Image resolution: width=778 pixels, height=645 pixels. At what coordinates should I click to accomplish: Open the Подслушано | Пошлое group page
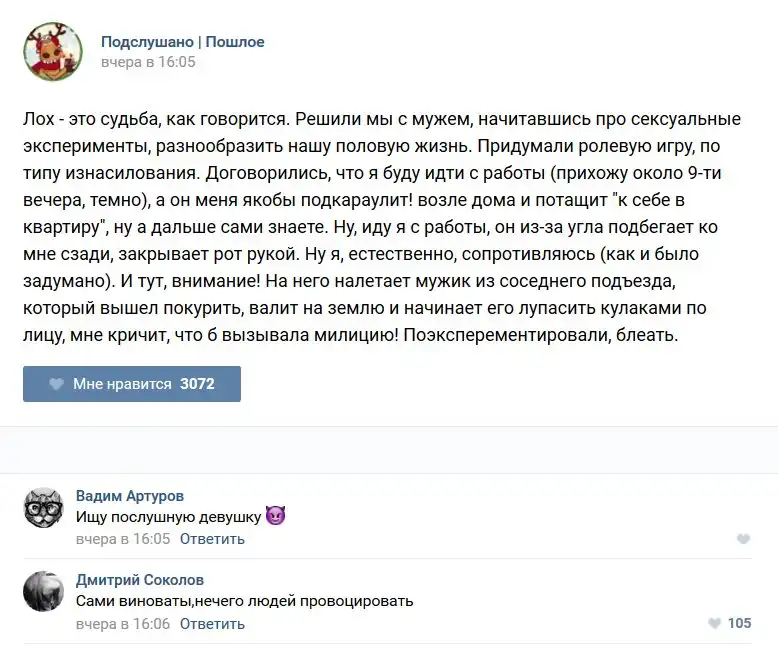(182, 42)
